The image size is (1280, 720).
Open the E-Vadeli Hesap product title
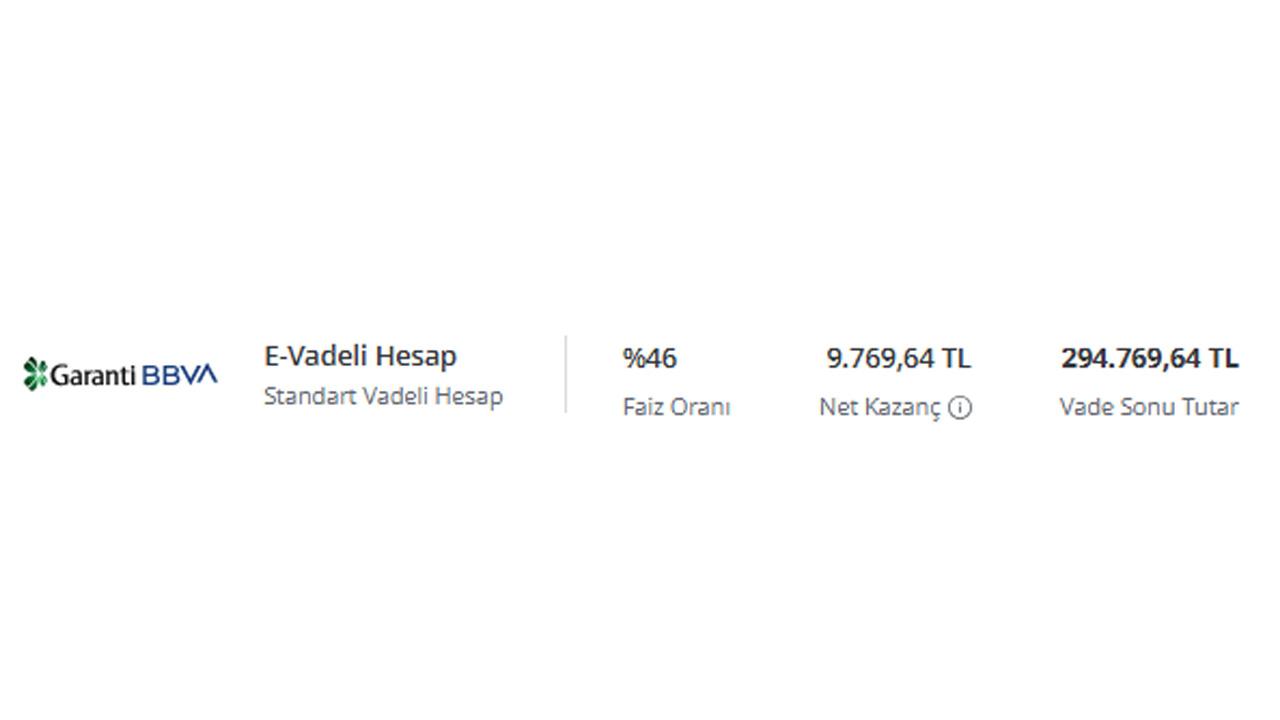coord(360,356)
